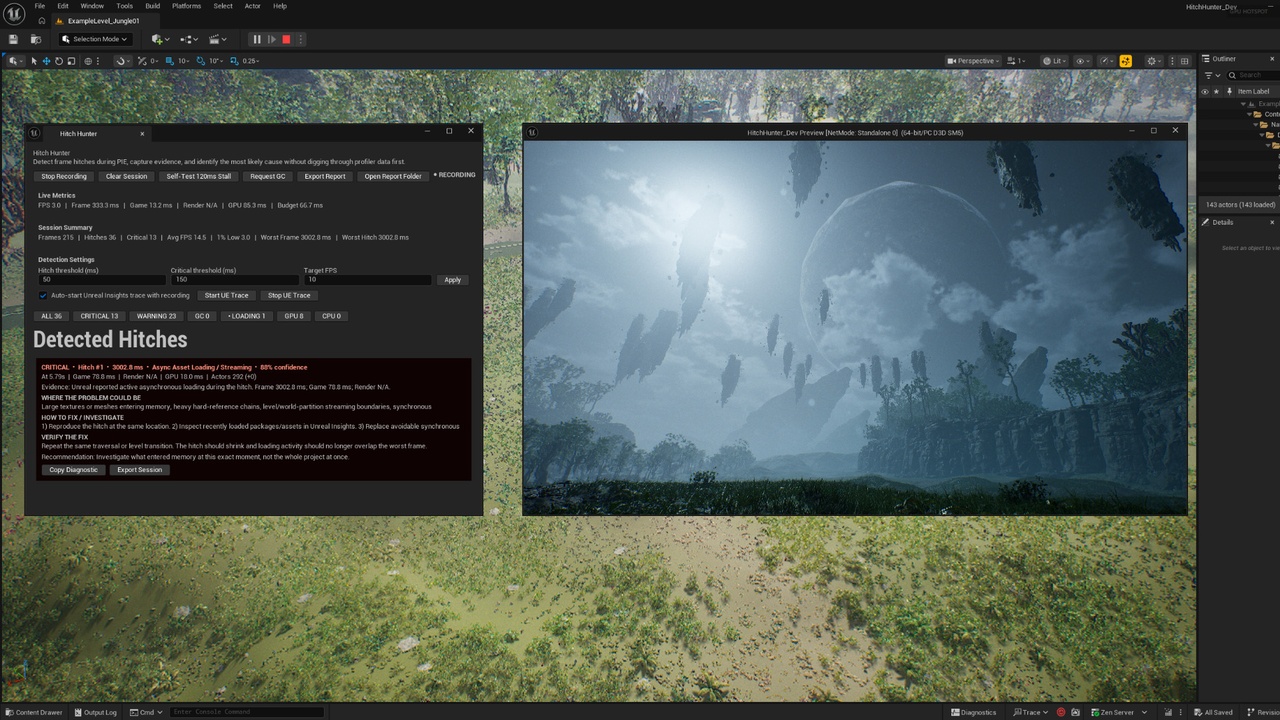Open the Platforms menu

tap(186, 6)
